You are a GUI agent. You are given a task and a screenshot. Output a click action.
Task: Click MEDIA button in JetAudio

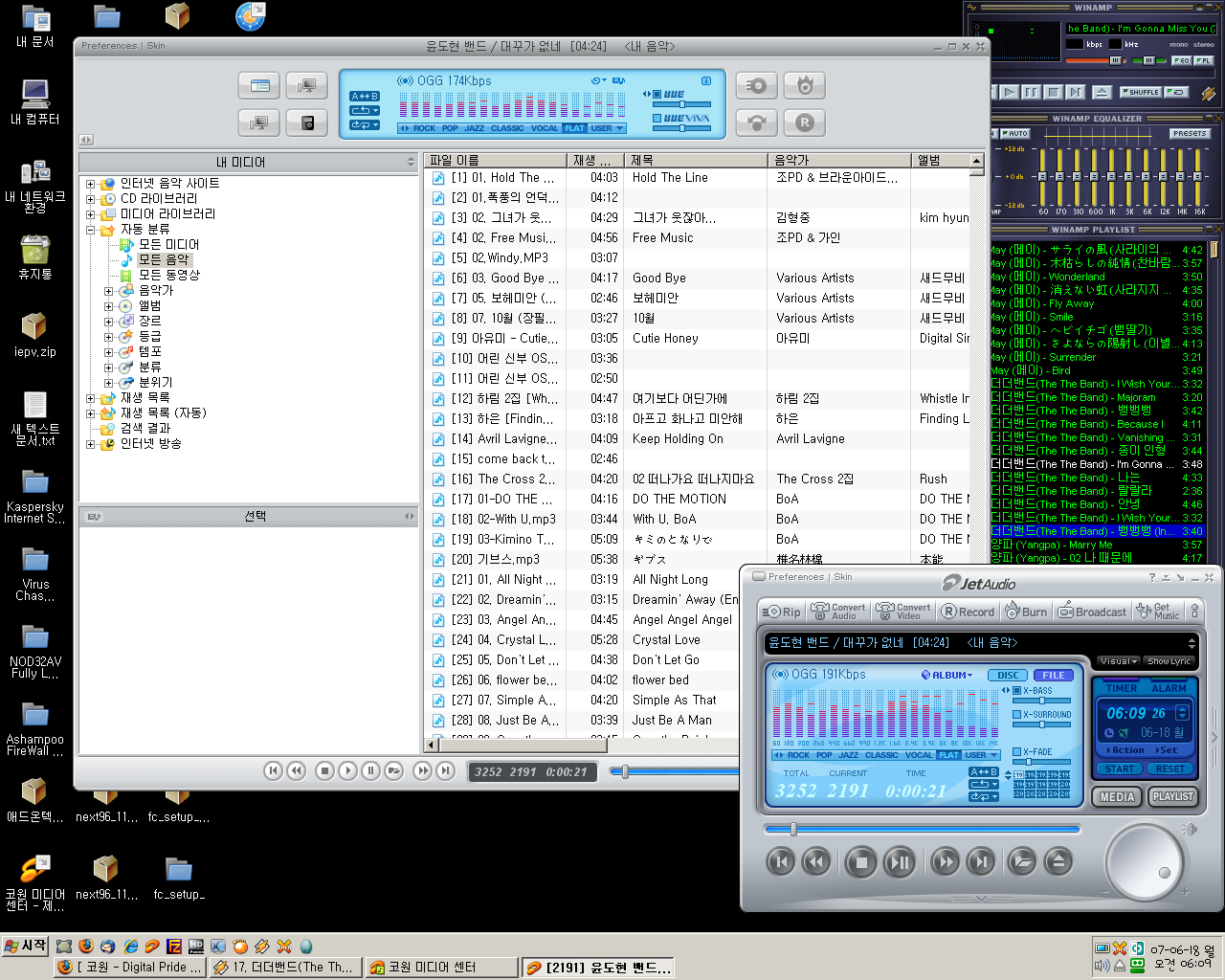click(1117, 796)
